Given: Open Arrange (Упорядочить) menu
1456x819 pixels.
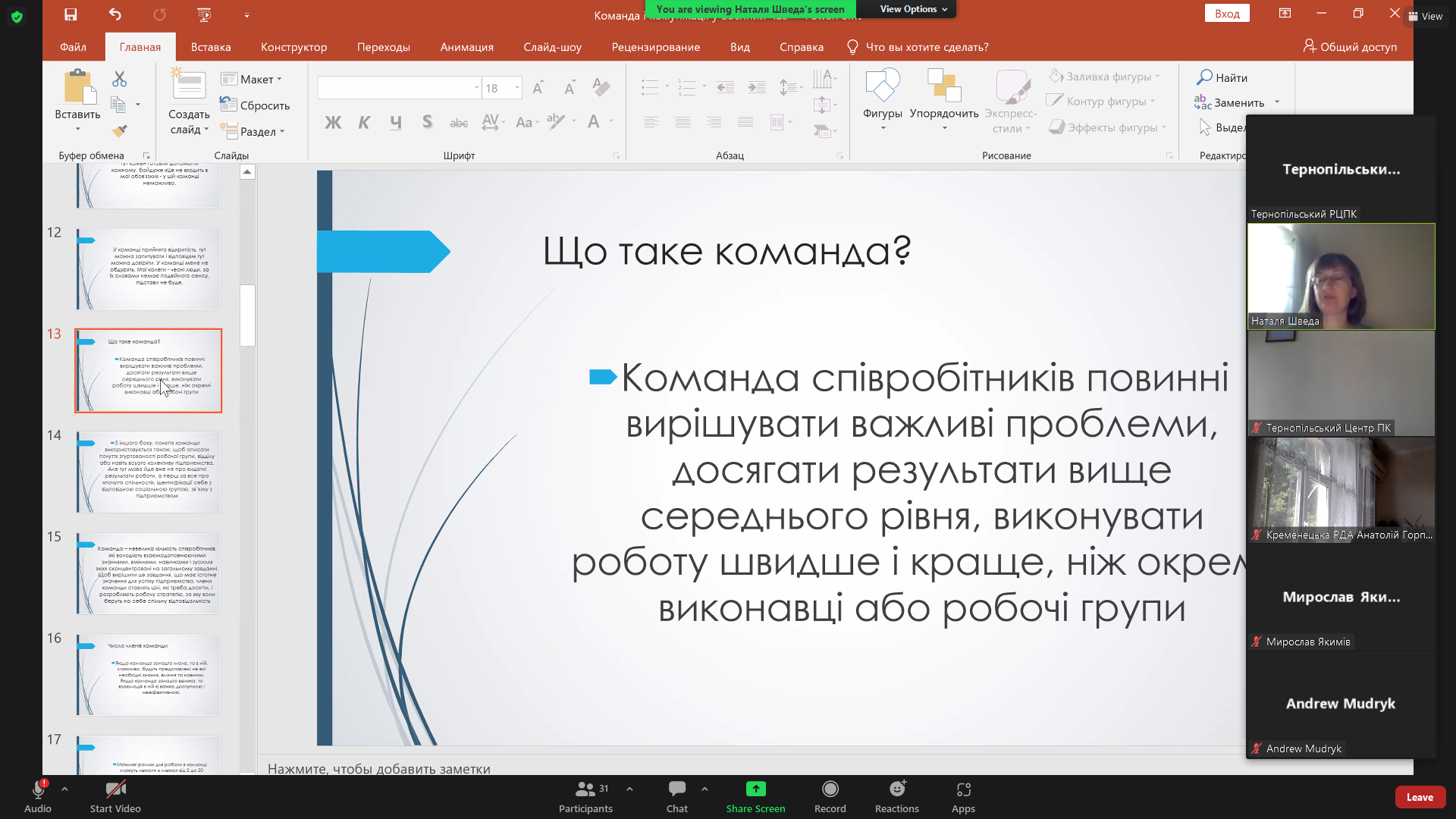Looking at the screenshot, I should coord(944,99).
